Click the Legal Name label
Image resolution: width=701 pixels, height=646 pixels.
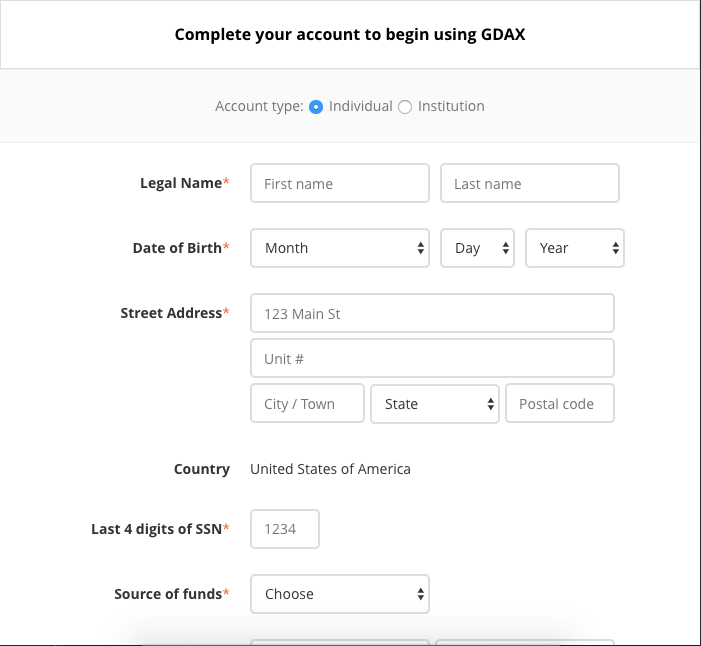tap(180, 183)
